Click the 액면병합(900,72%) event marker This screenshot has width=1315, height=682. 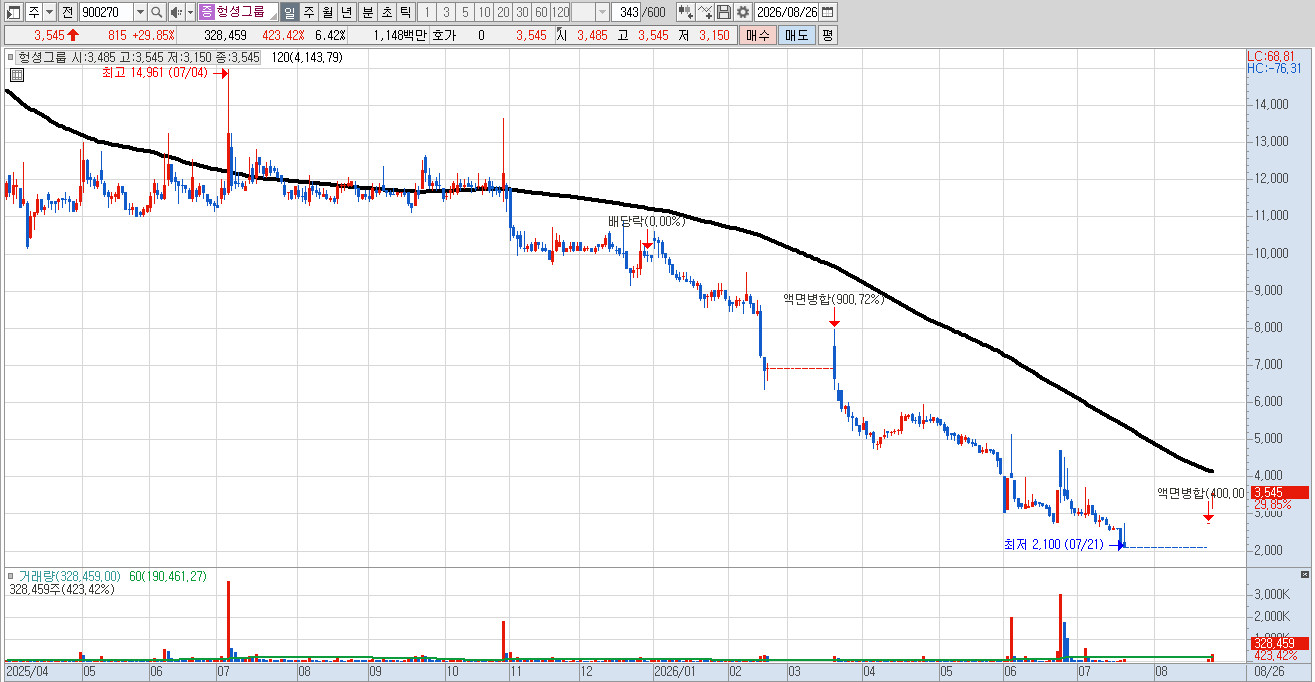833,299
